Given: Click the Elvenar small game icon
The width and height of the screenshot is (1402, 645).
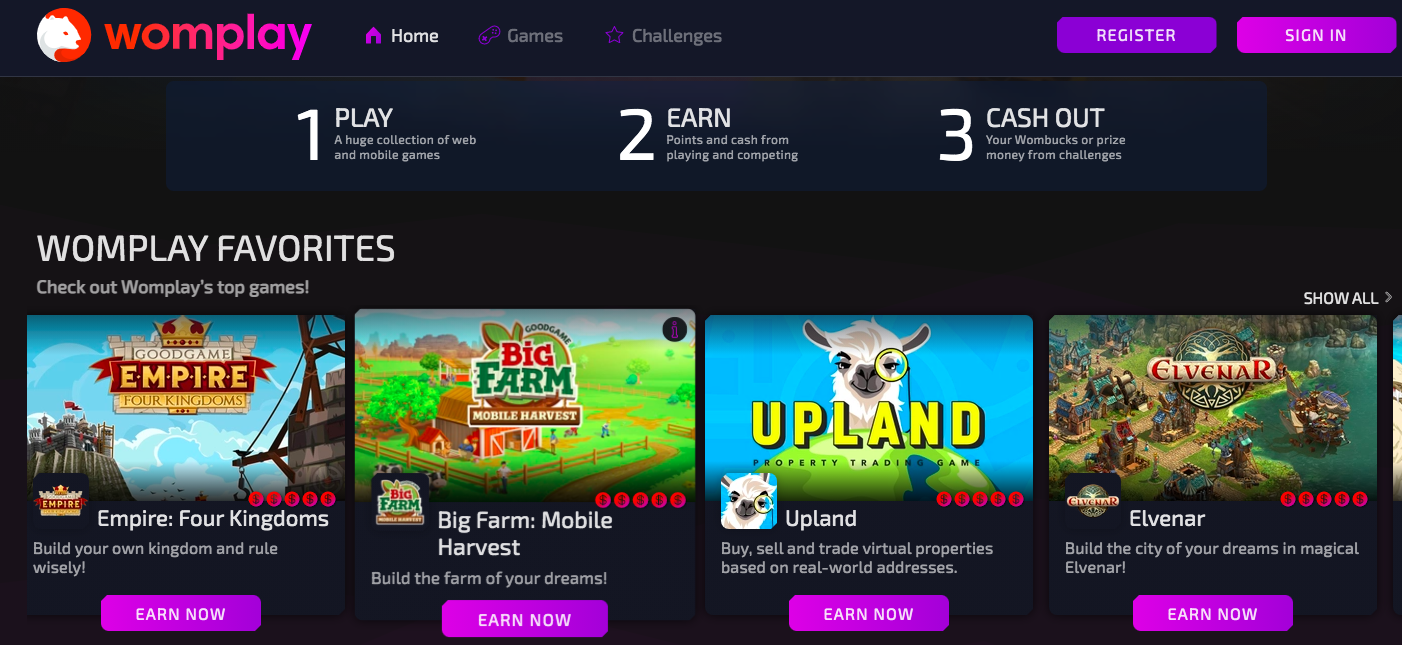Looking at the screenshot, I should pyautogui.click(x=1092, y=501).
